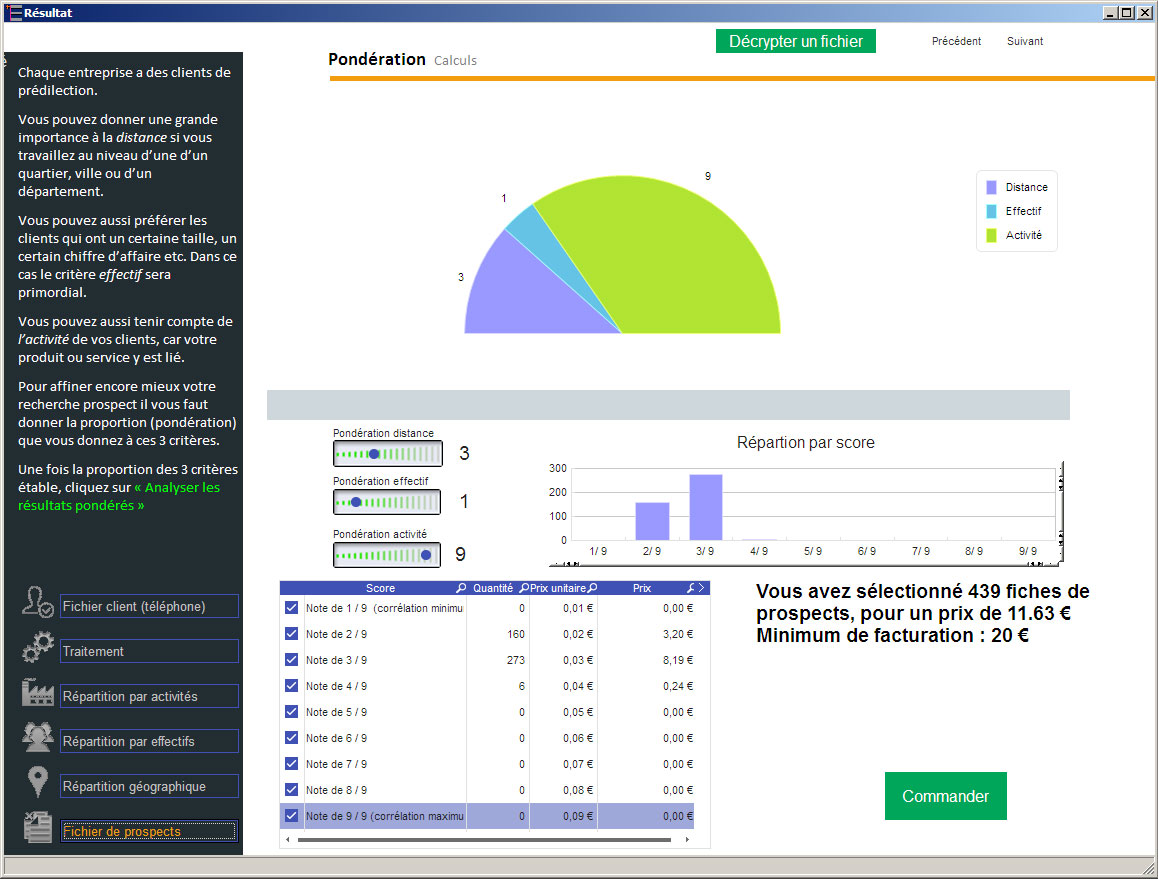Click the user icon beside Fichier client (téléphone)

37,602
